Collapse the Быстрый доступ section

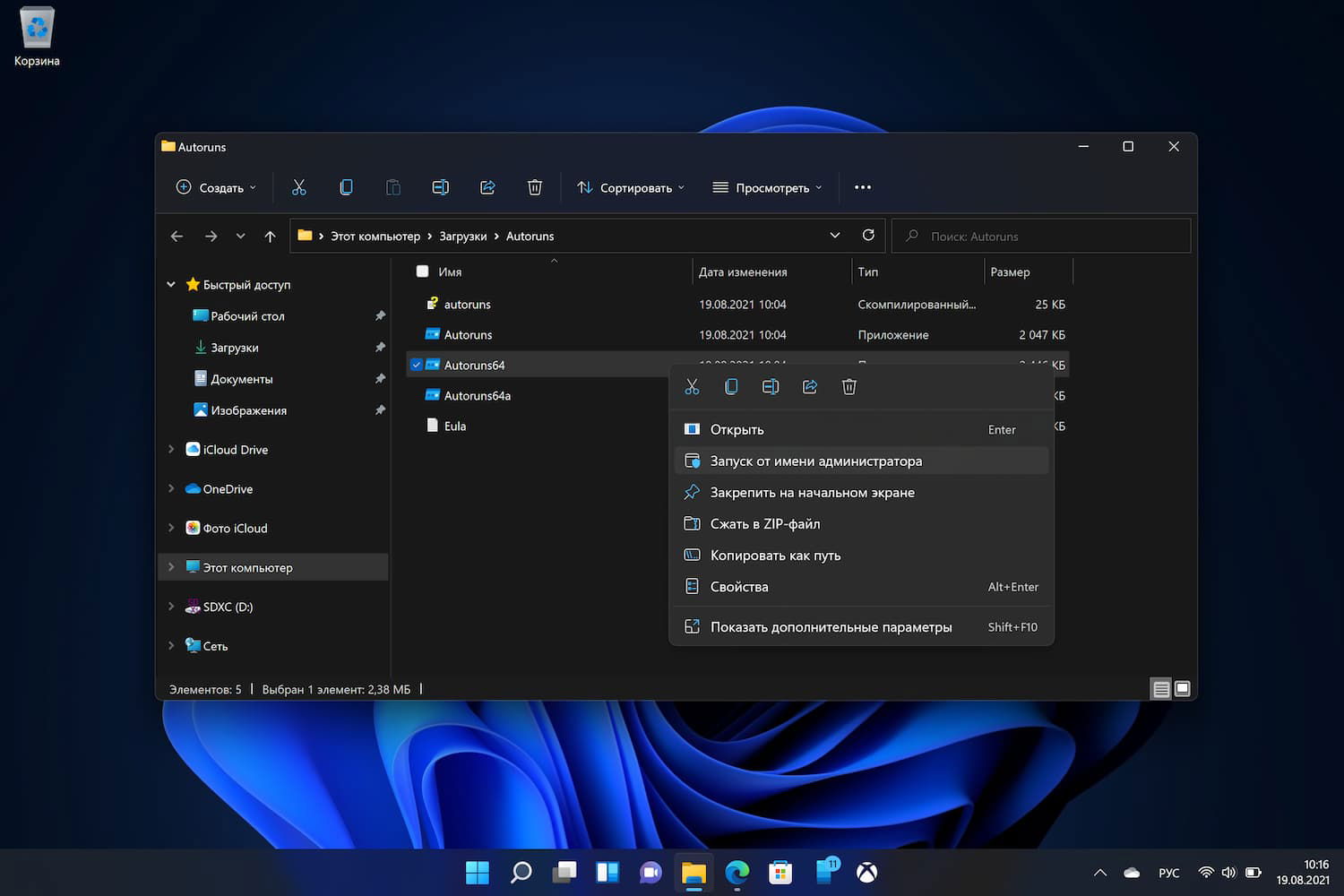[171, 285]
